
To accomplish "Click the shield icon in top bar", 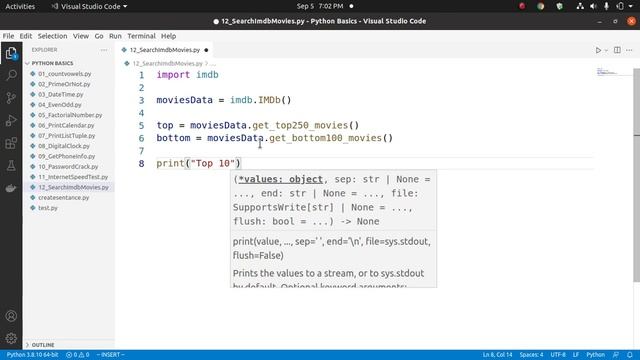I will coord(560,6).
